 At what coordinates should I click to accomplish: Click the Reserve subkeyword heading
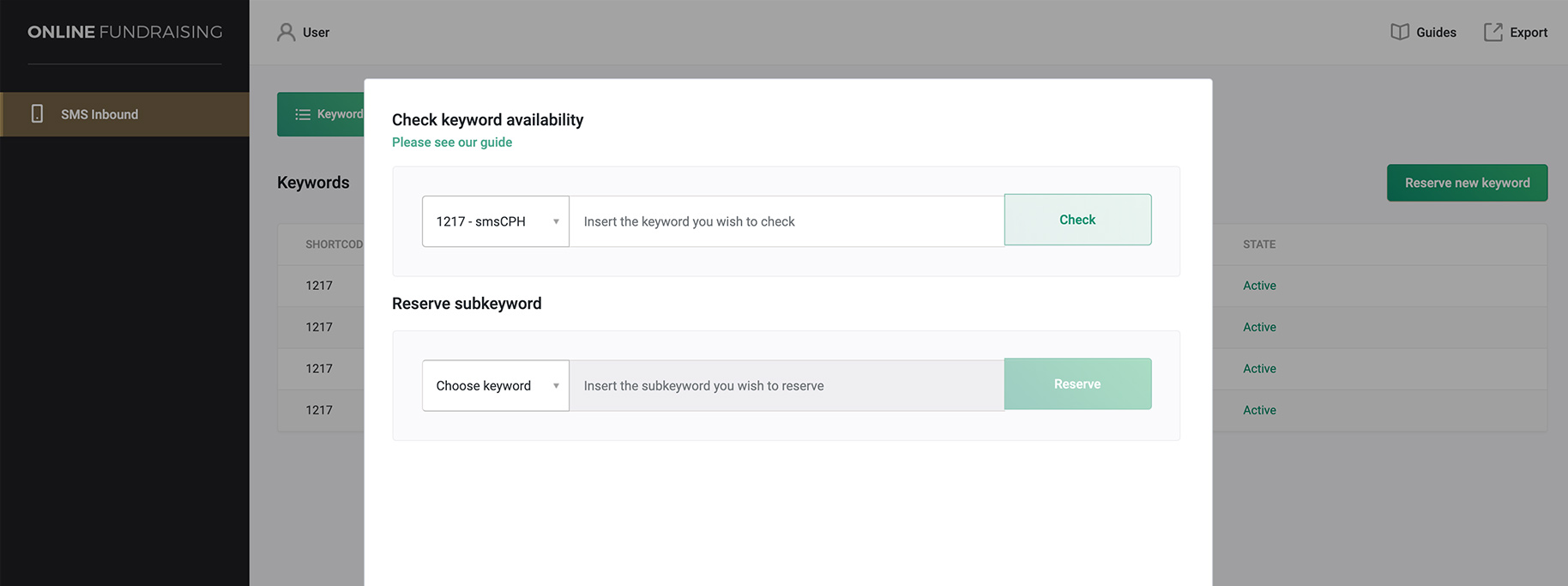coord(467,304)
